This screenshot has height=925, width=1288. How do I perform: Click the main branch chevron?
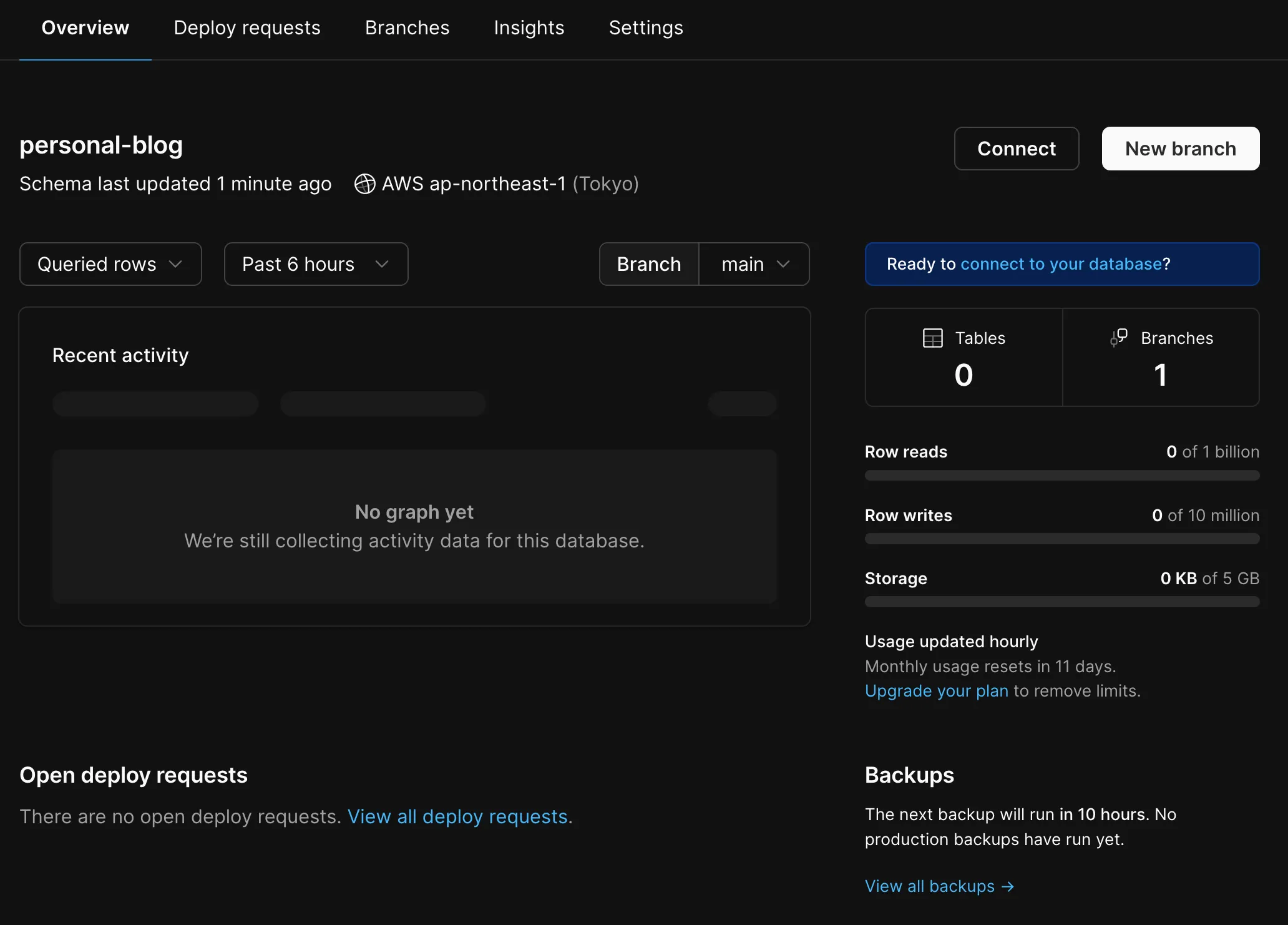pos(783,264)
